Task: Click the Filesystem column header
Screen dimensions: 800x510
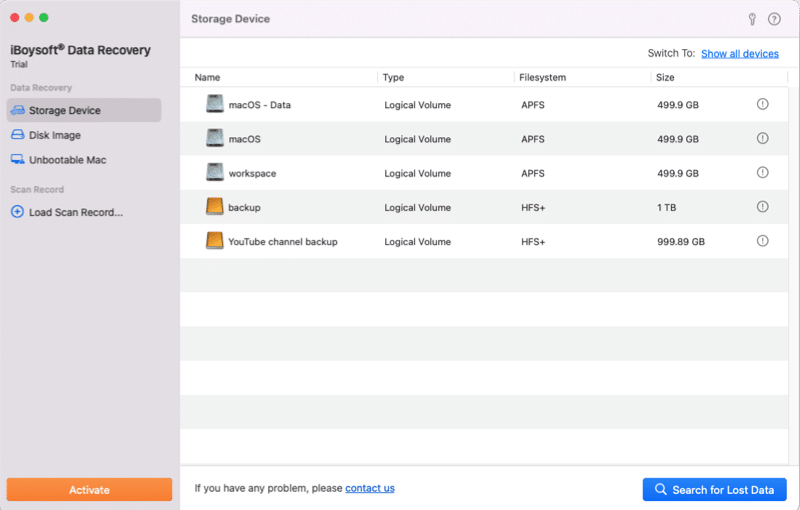Action: [545, 77]
